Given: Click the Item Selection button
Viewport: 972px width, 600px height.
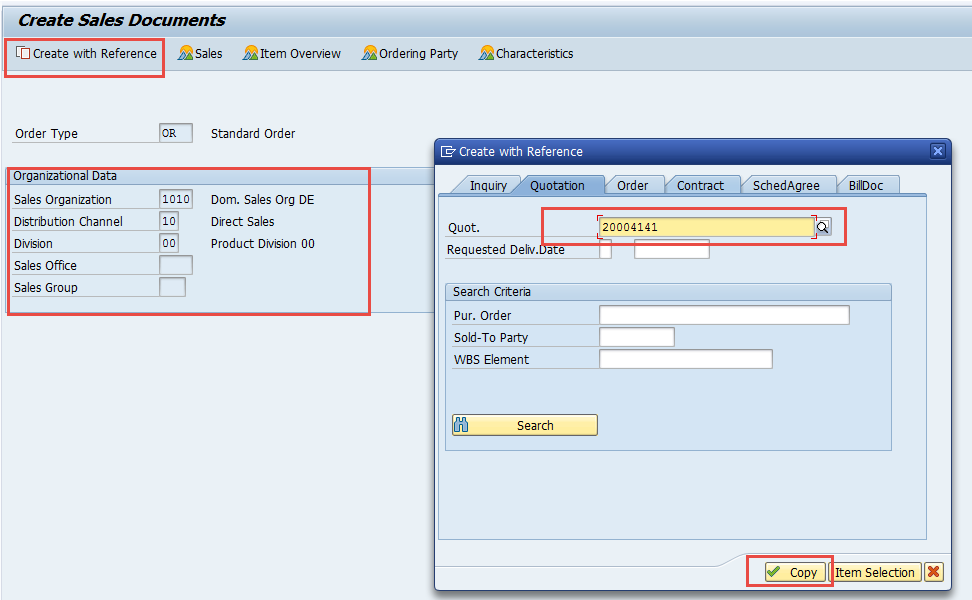Looking at the screenshot, I should (x=875, y=572).
